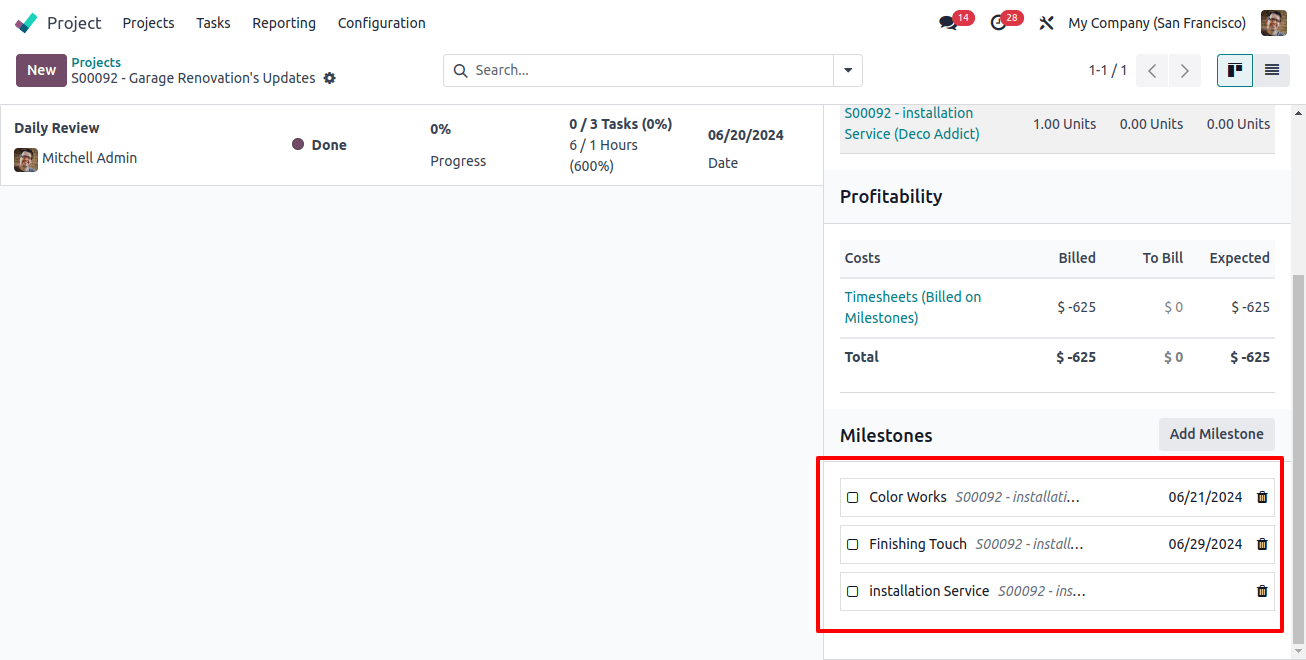Click the 0% Progress value
This screenshot has width=1306, height=660.
point(441,129)
